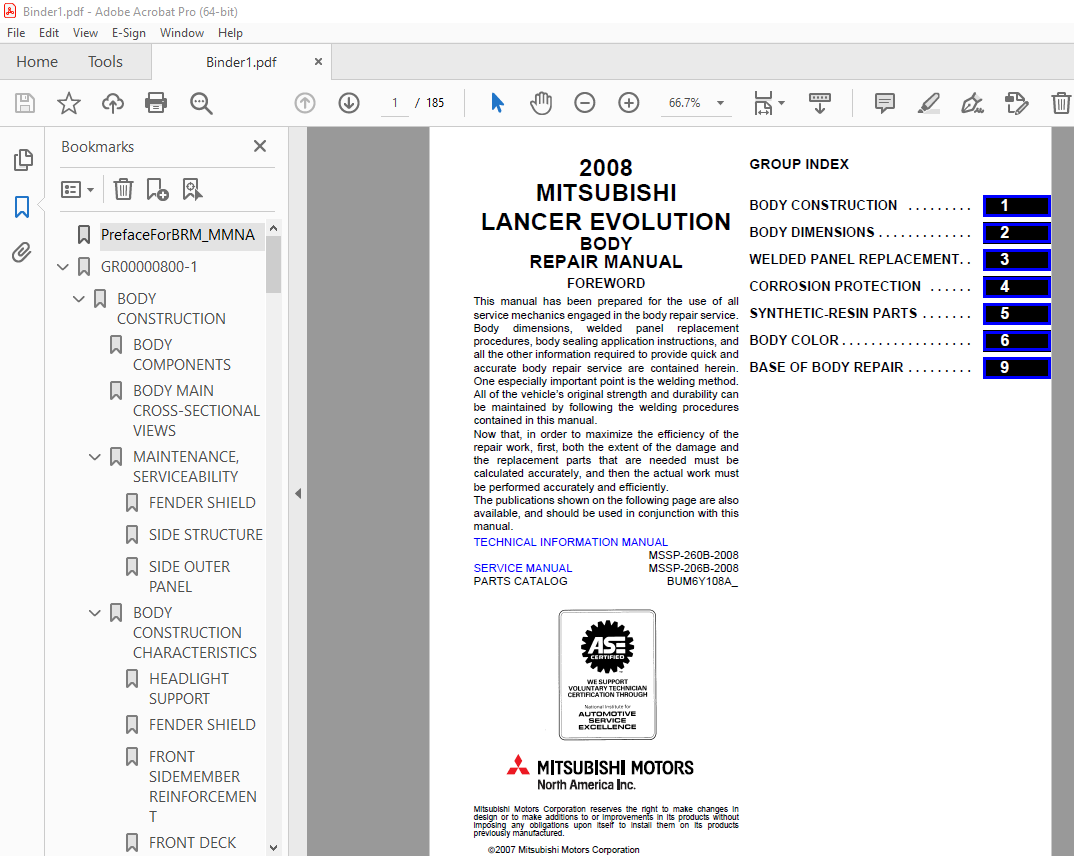
Task: Collapse the BODY CONSTRUCTION bookmark
Action: click(80, 299)
